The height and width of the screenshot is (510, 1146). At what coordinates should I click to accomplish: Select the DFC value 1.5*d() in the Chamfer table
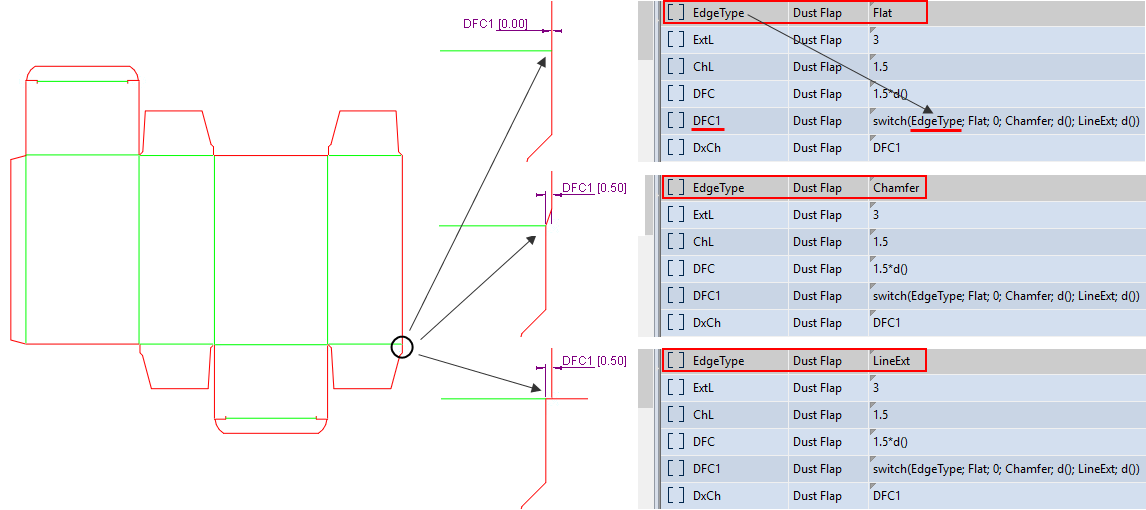pyautogui.click(x=890, y=269)
